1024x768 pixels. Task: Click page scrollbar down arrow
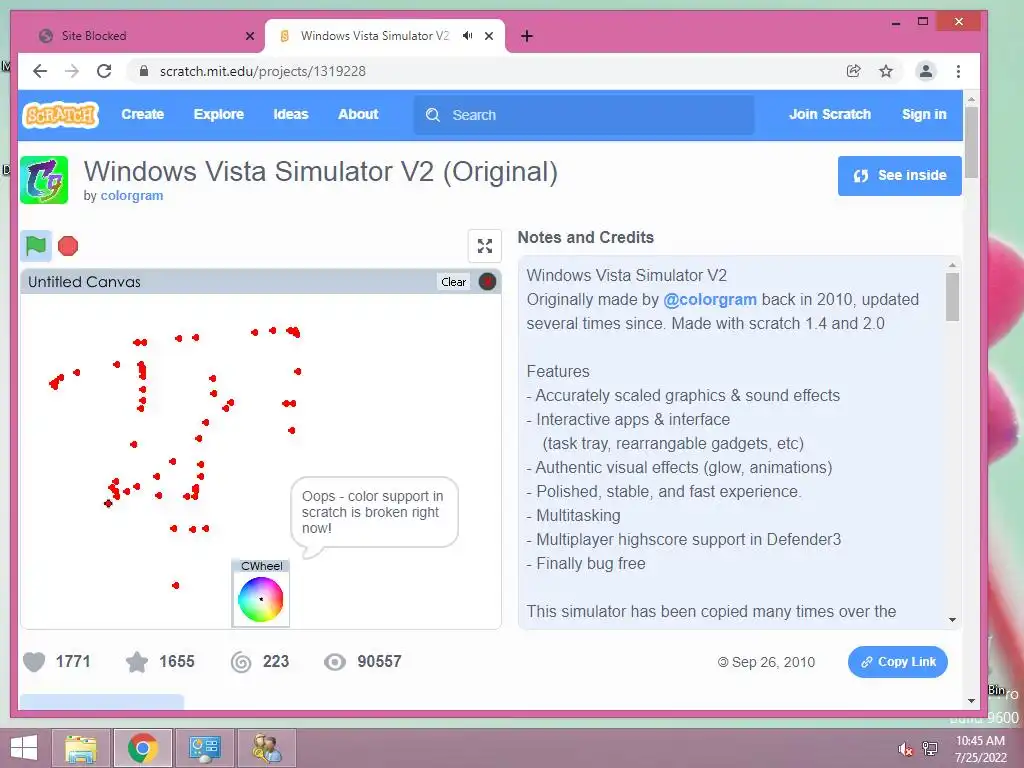[x=971, y=701]
